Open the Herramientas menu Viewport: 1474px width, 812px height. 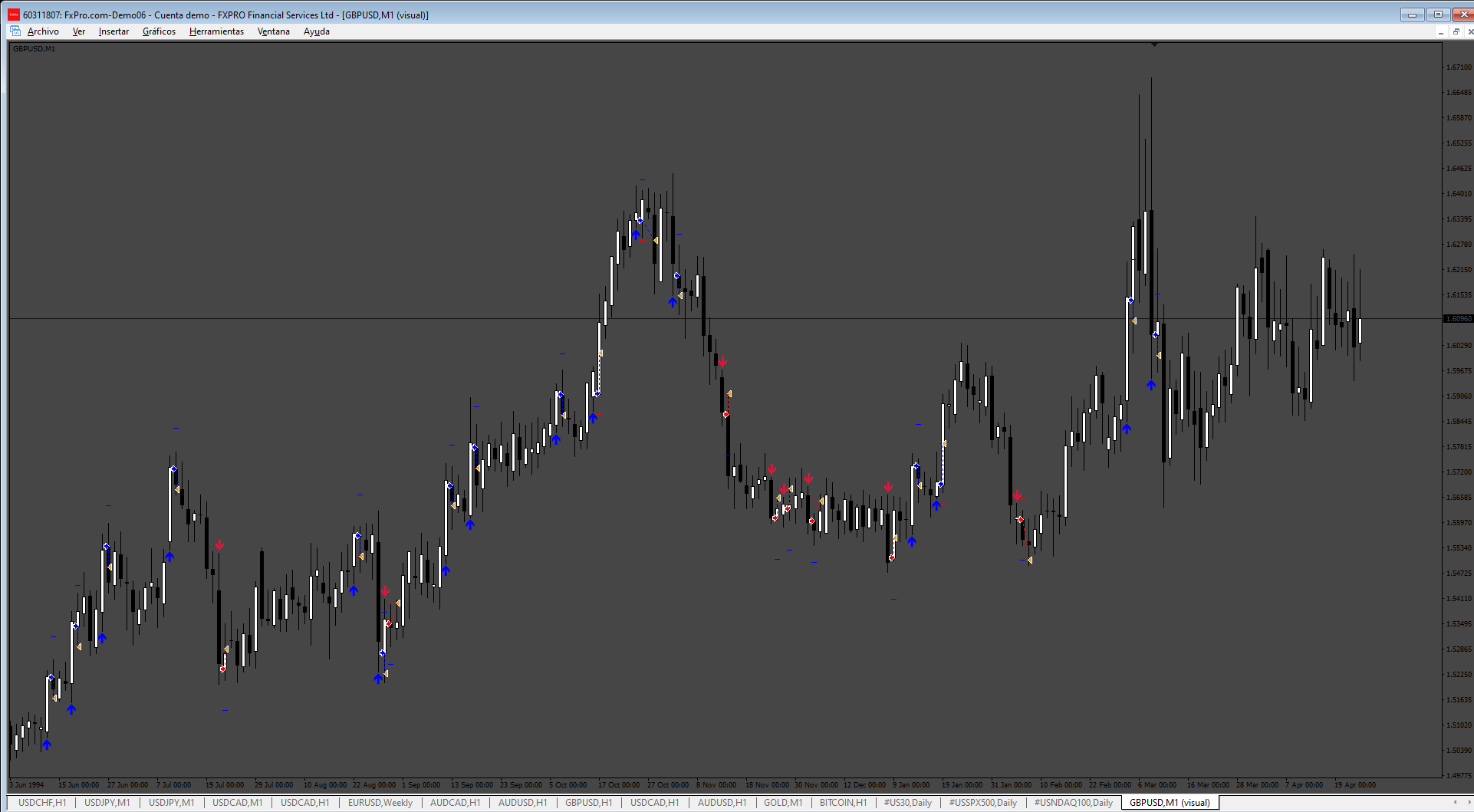click(x=216, y=31)
